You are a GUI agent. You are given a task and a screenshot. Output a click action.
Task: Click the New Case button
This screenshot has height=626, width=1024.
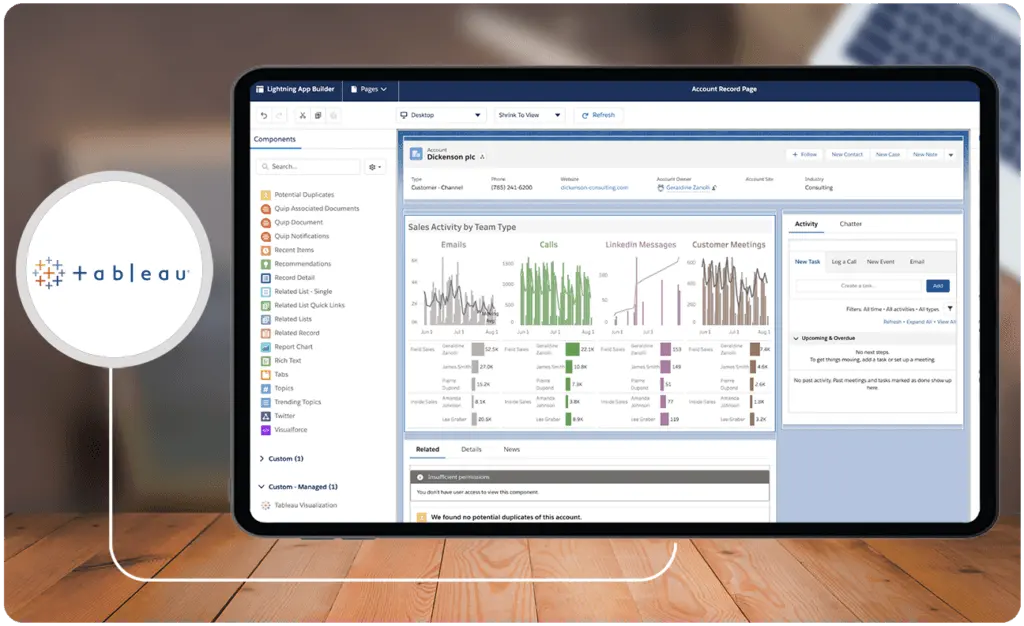pyautogui.click(x=888, y=155)
